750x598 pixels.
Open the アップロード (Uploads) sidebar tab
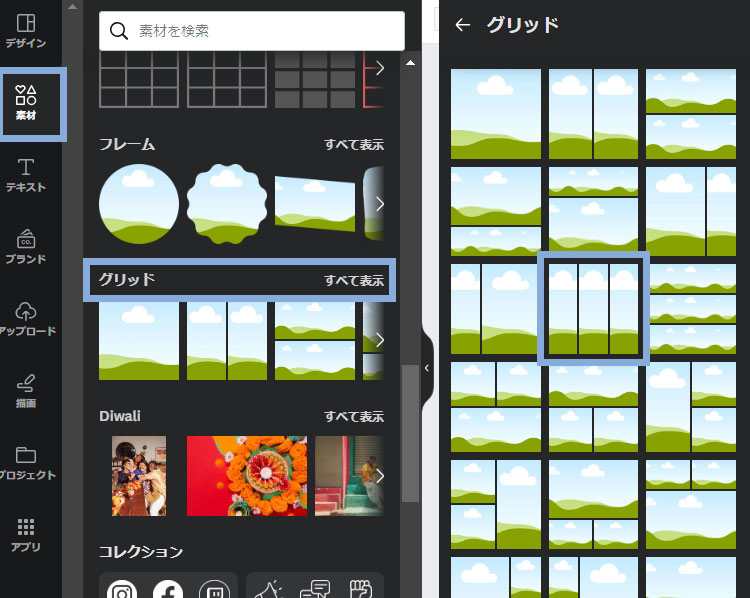[26, 319]
